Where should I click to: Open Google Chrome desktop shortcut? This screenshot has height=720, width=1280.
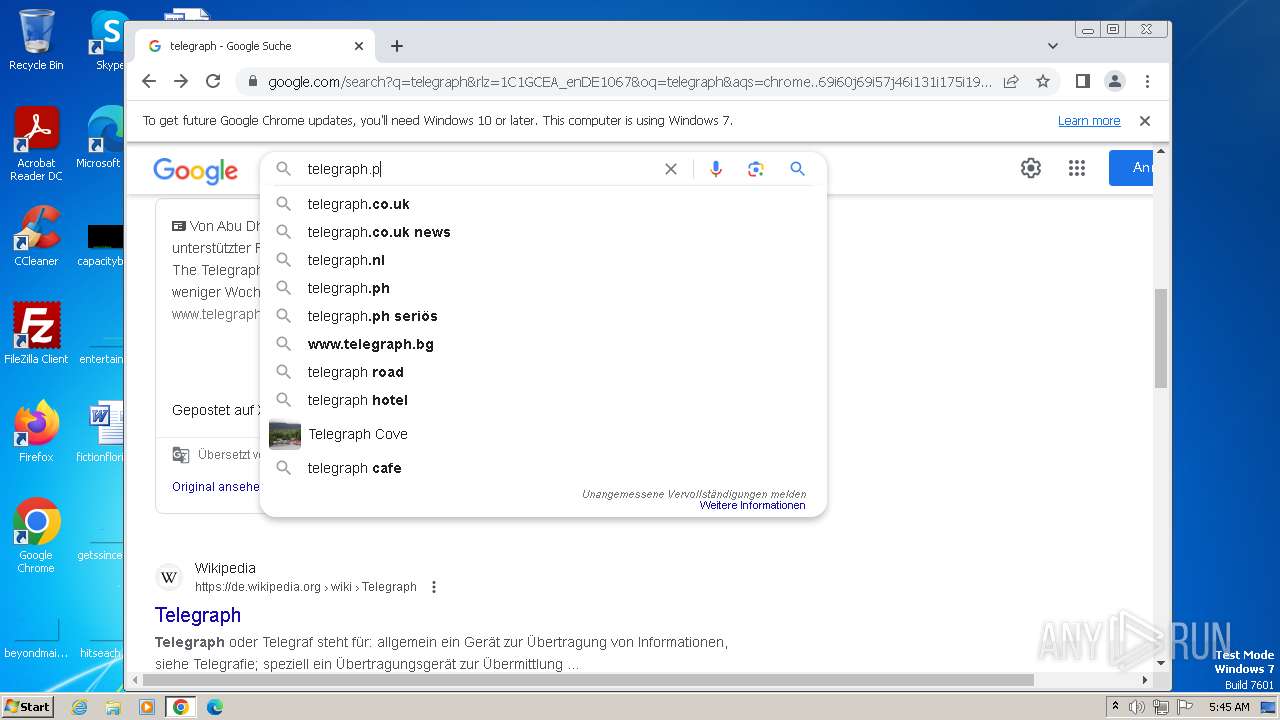pos(36,535)
